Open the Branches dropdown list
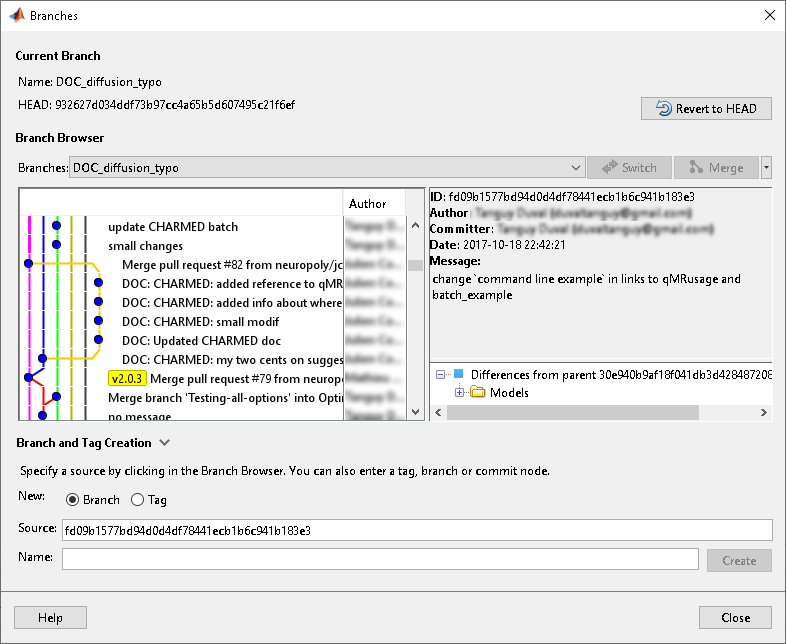Screen dimensions: 786x644 pos(574,168)
